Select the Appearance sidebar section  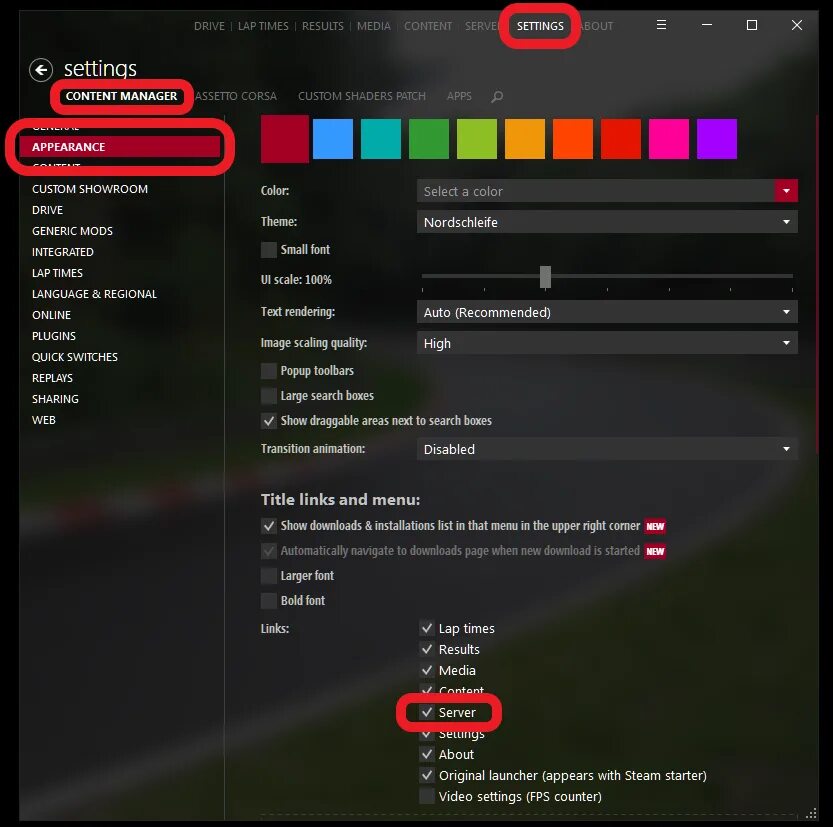pyautogui.click(x=120, y=147)
